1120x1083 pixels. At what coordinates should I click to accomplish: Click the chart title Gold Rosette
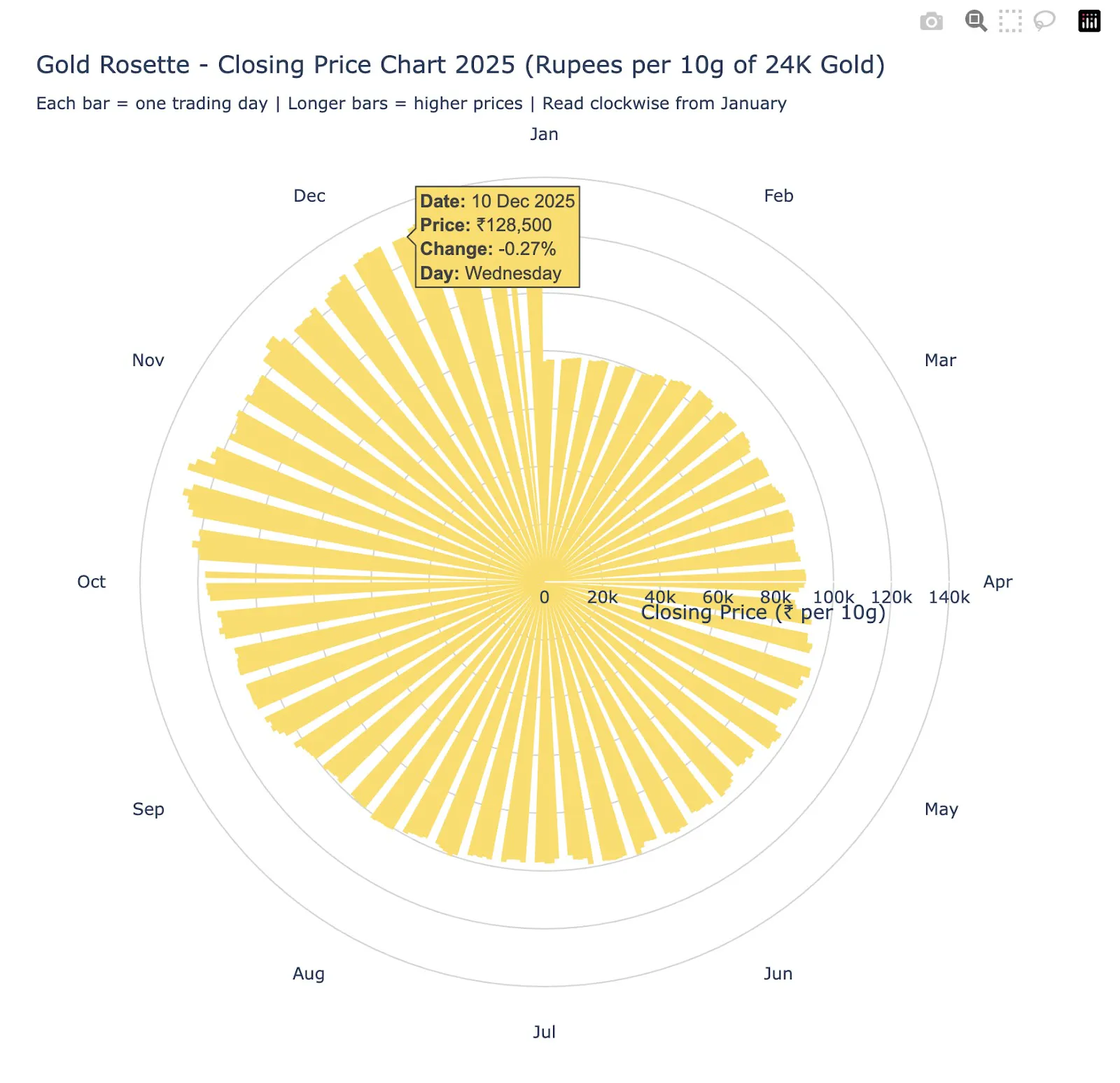click(x=461, y=64)
